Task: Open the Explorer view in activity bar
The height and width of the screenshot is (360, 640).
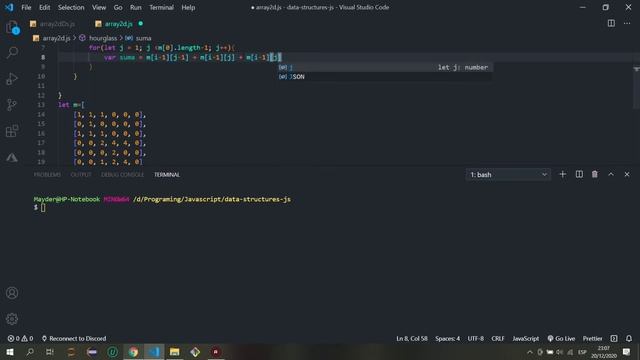Action: (x=12, y=27)
